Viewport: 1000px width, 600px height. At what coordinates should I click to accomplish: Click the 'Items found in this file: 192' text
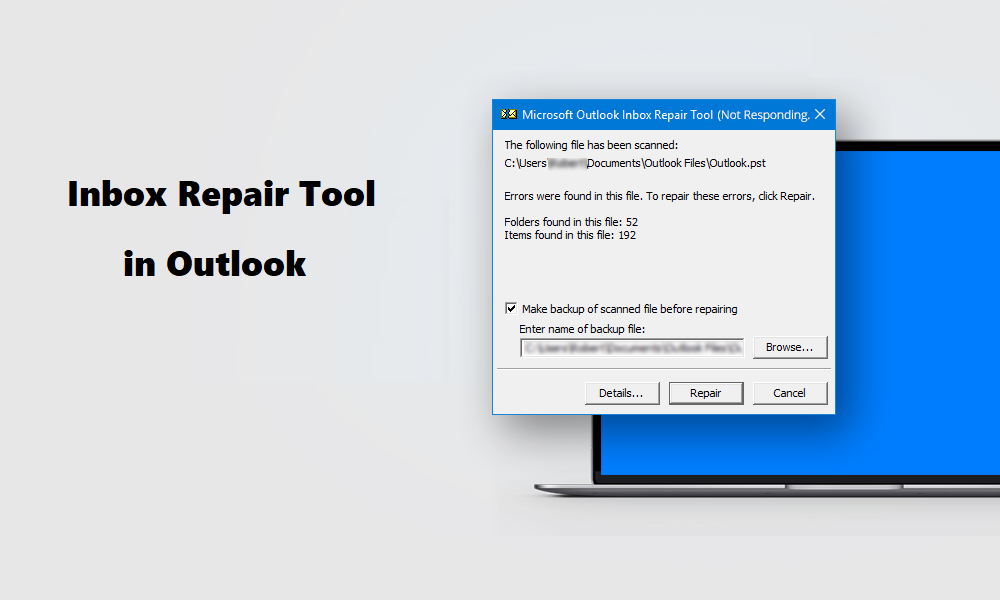570,235
